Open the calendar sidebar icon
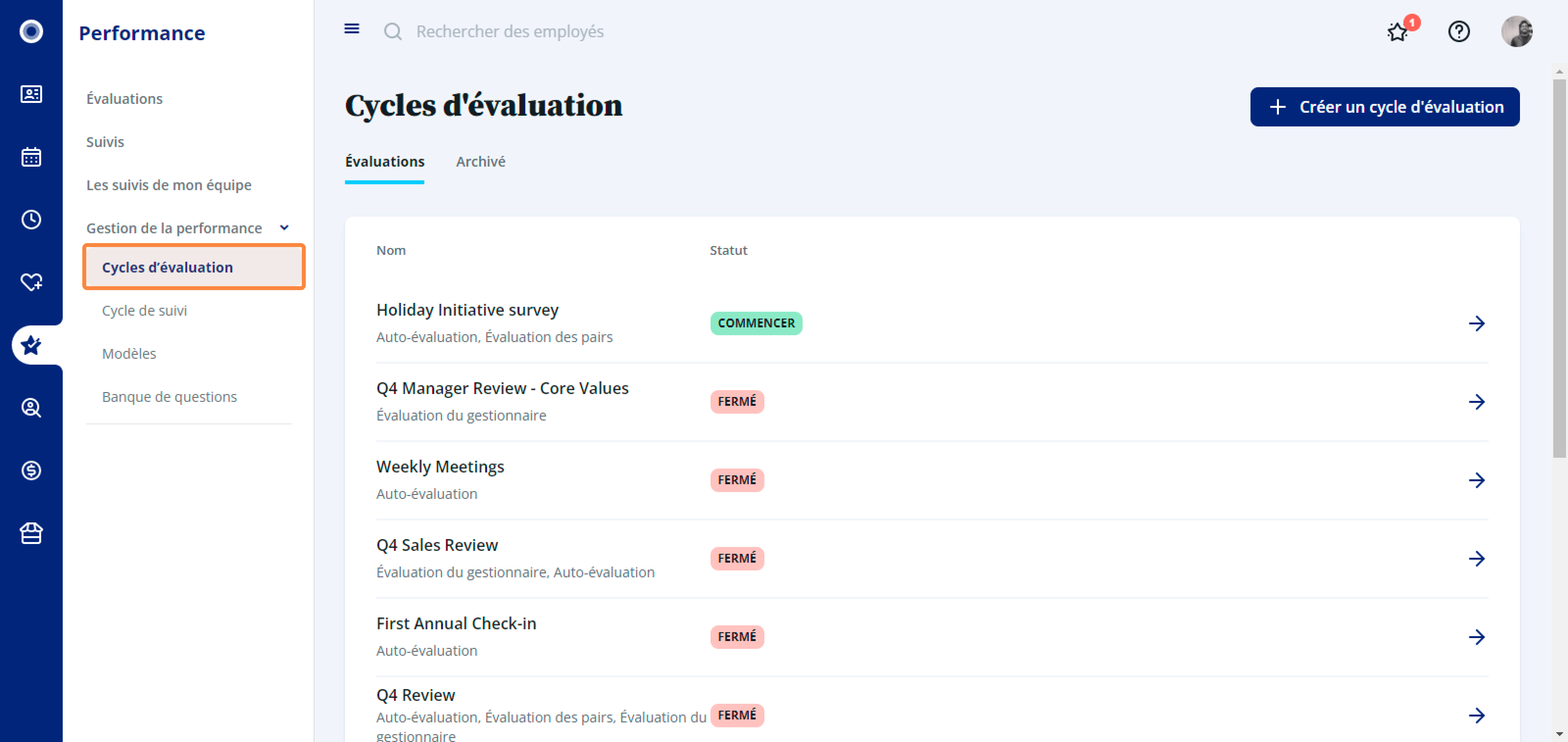1568x742 pixels. [31, 157]
